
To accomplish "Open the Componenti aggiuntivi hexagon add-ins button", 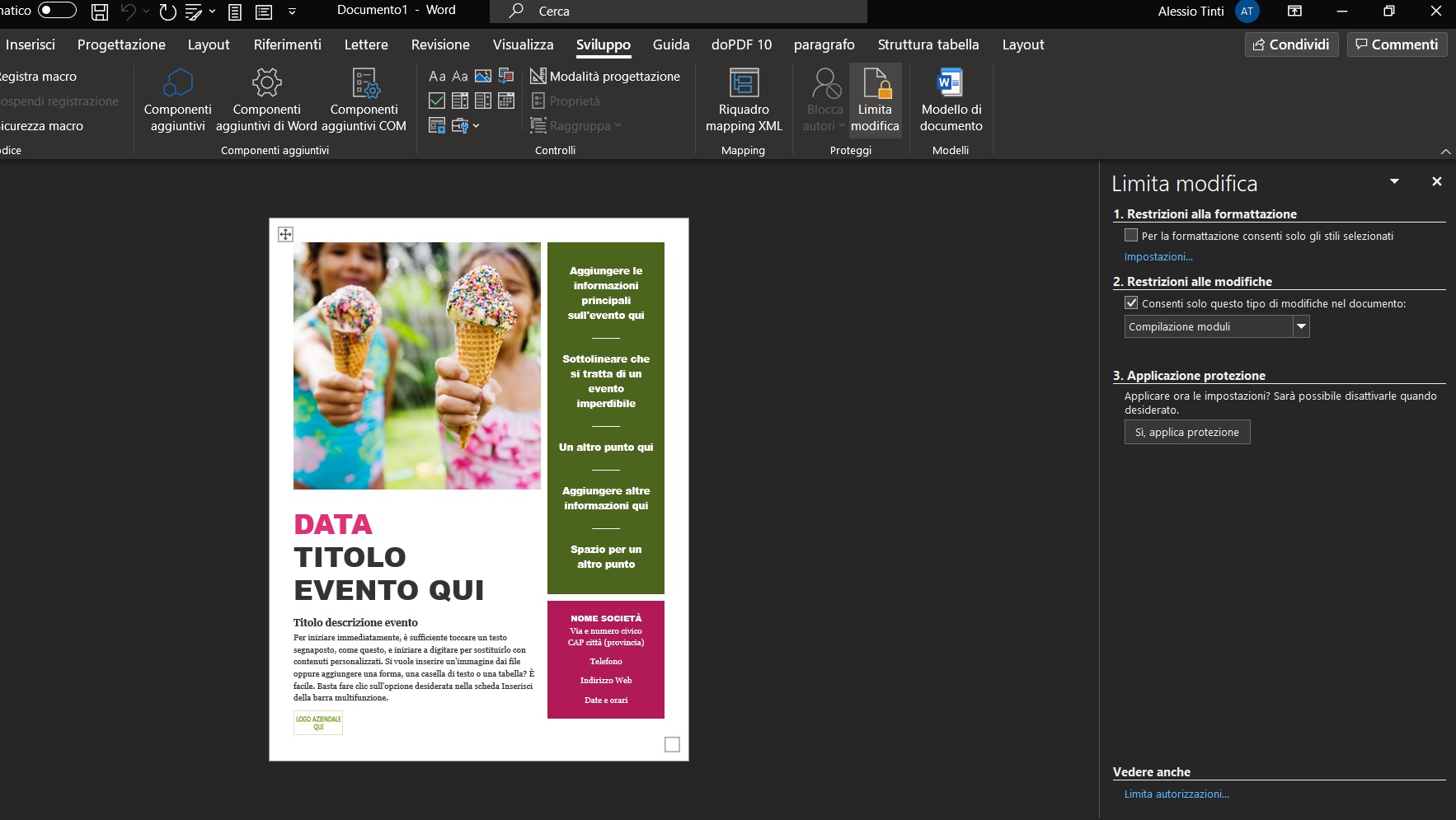I will [x=178, y=101].
